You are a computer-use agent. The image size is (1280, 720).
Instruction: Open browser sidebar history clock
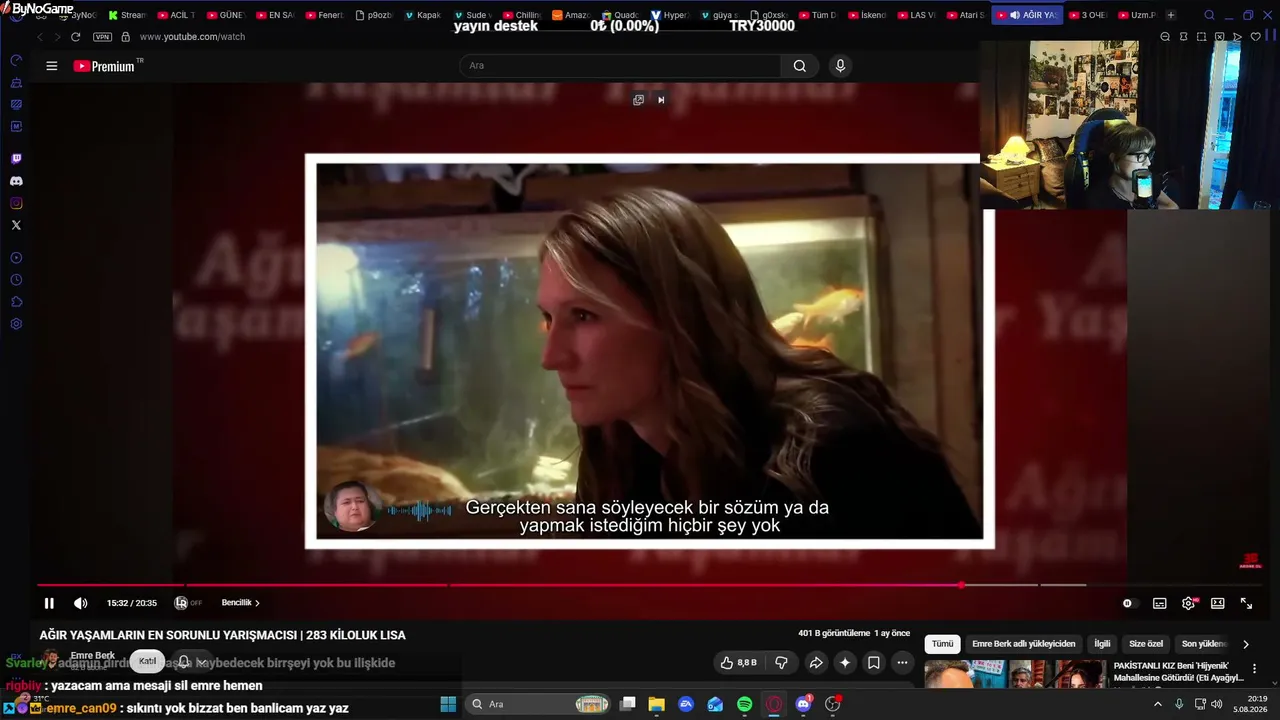[x=16, y=280]
